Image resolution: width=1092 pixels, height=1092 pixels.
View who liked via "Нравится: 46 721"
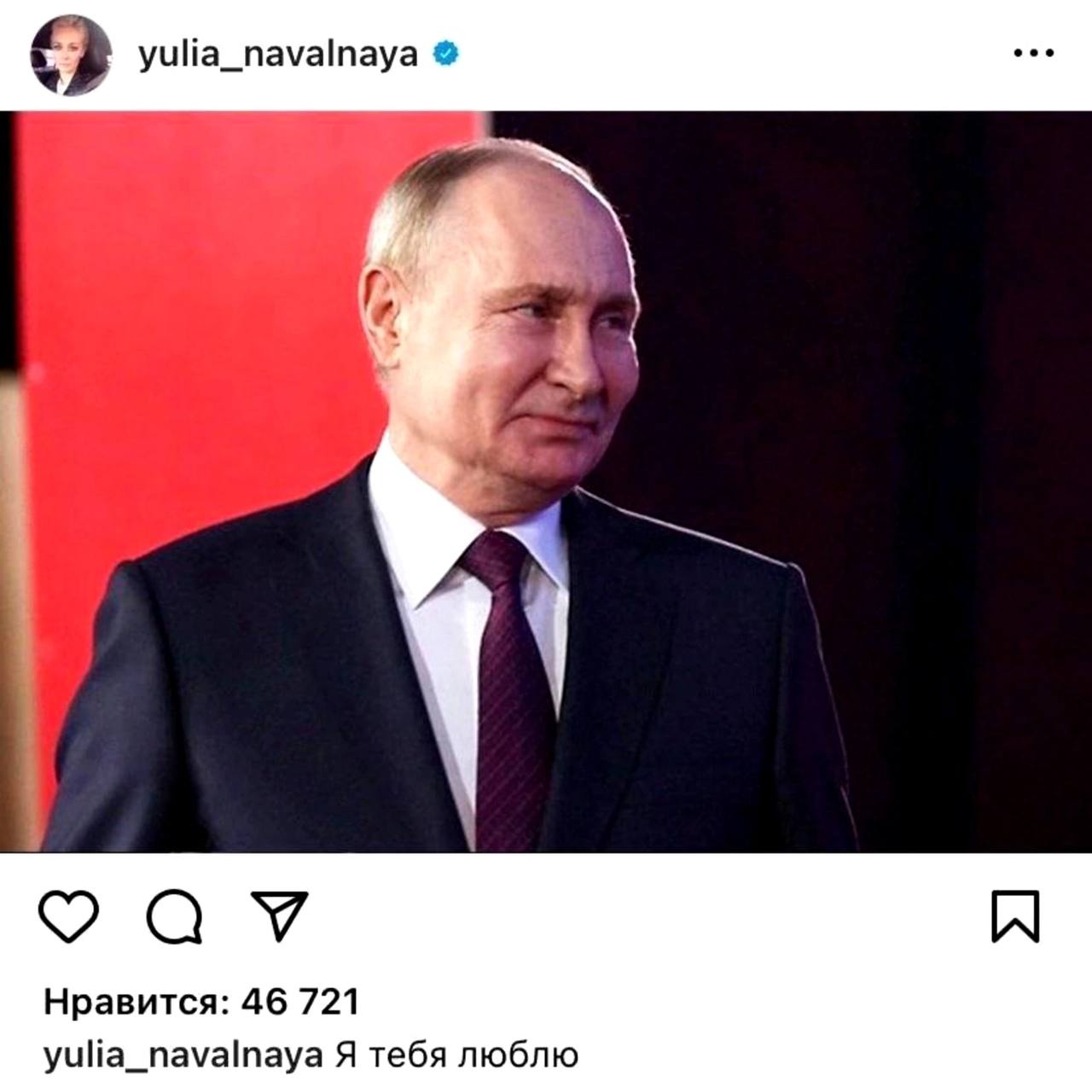tap(201, 1002)
